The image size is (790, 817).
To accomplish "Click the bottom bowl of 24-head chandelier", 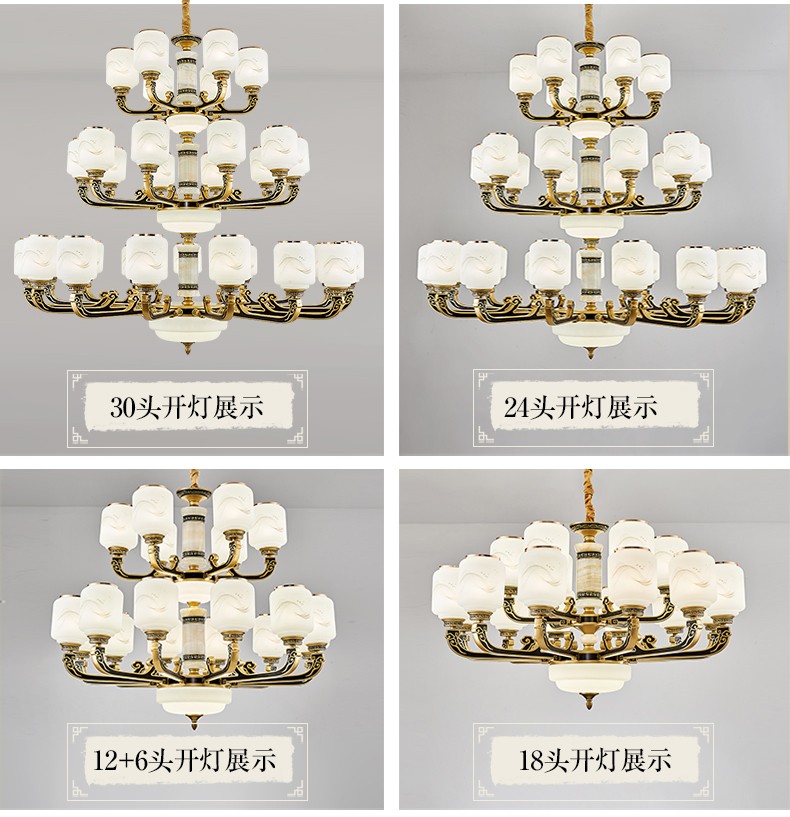I will [590, 333].
